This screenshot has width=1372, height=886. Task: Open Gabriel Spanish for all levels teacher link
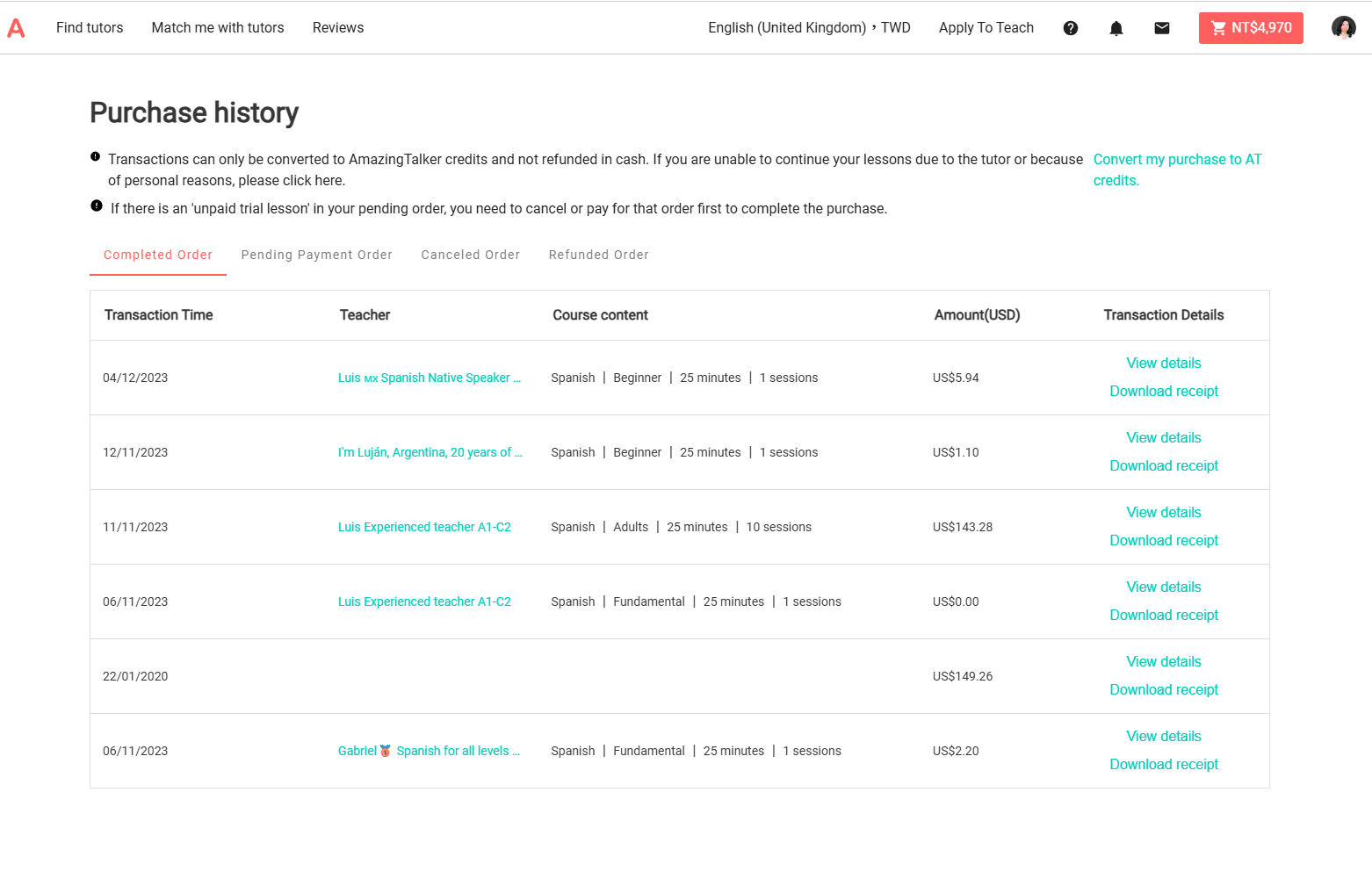[429, 751]
